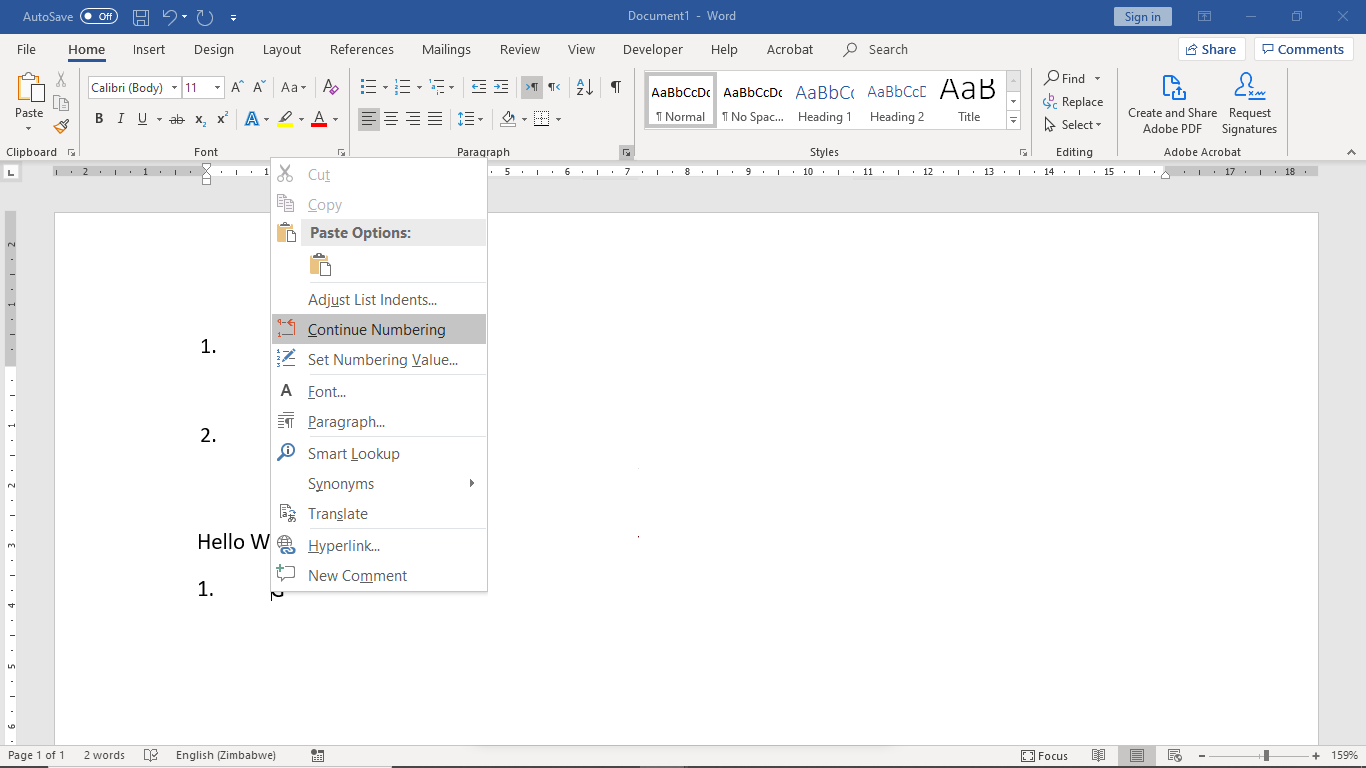
Task: Click Create and Share Adobe PDF icon
Action: coord(1173,103)
